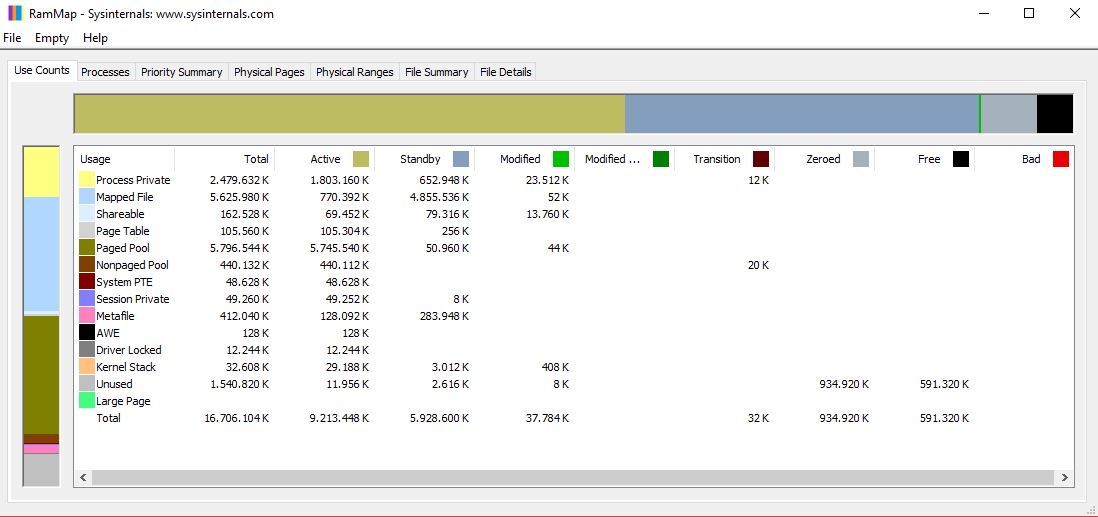Click the Modified No-Write dark green swatch
Screen dimensions: 1098x517
[661, 159]
